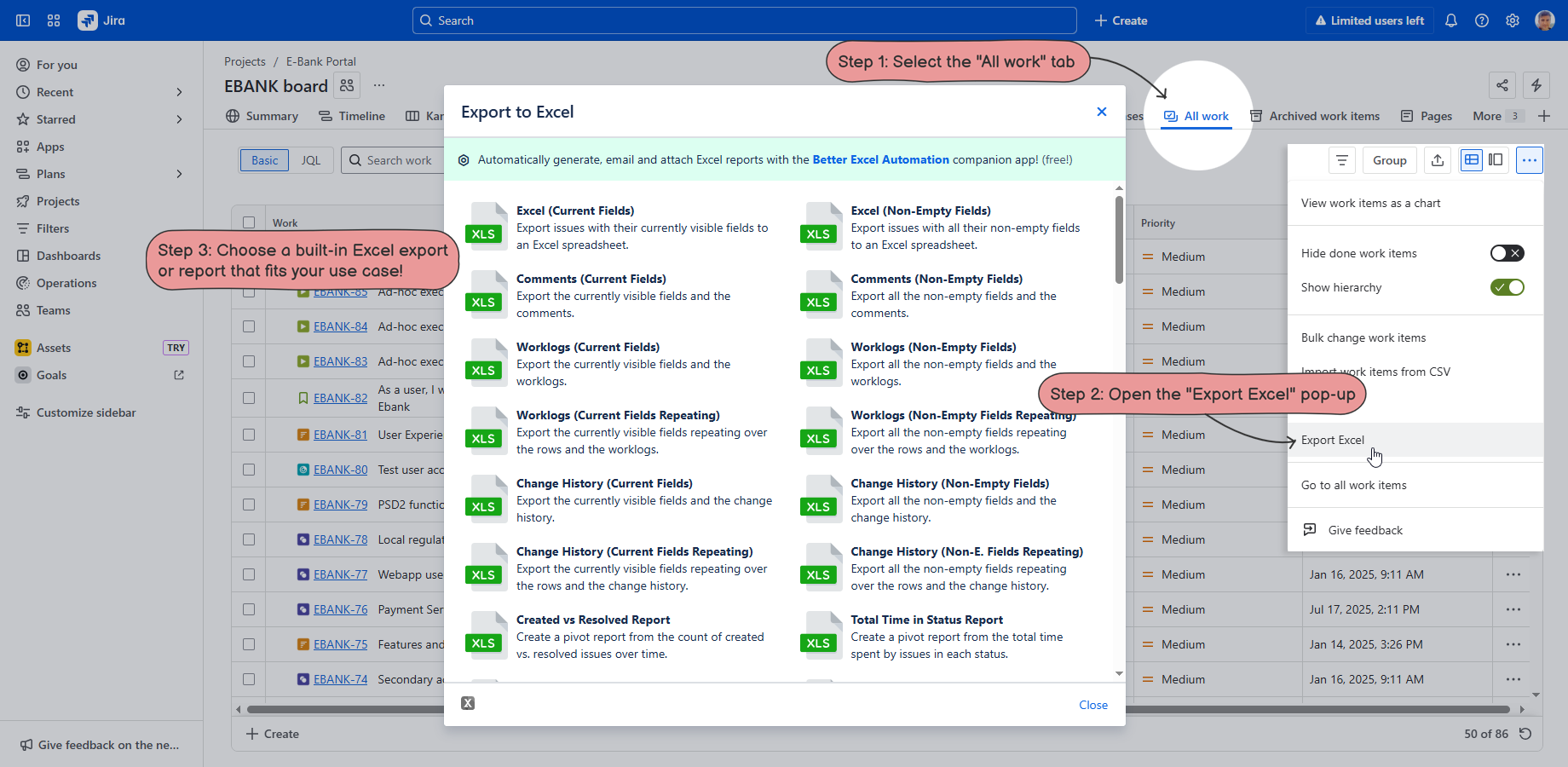Switch to split detail view icon
This screenshot has width=1568, height=767.
click(1496, 160)
